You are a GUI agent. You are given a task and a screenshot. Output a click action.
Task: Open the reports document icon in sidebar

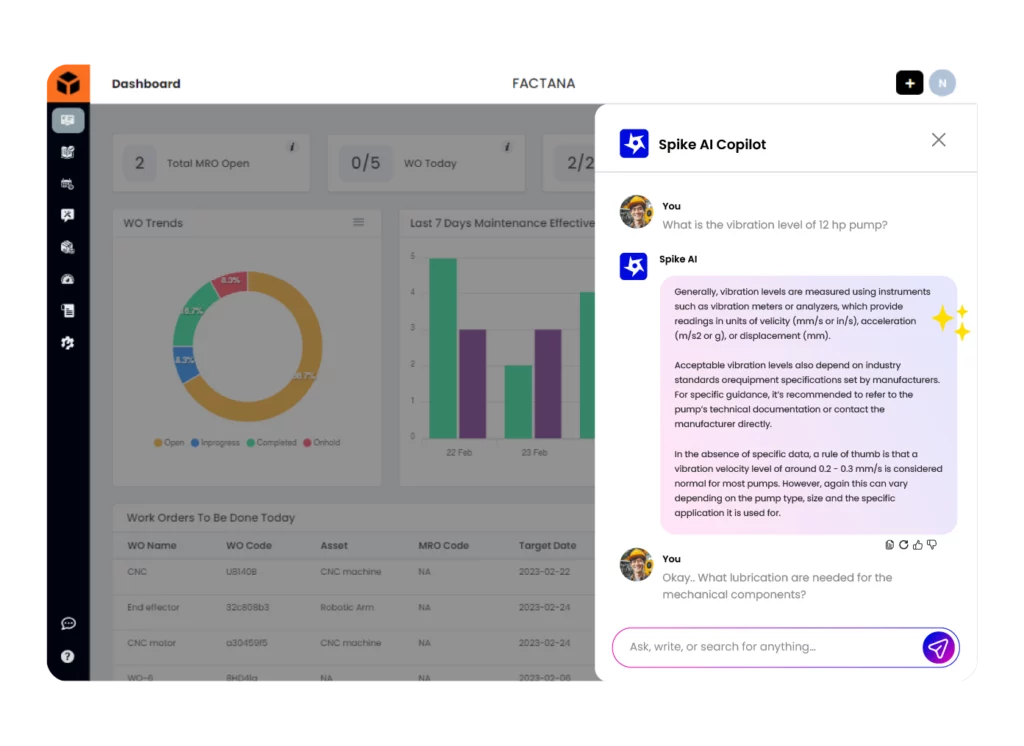[x=68, y=311]
